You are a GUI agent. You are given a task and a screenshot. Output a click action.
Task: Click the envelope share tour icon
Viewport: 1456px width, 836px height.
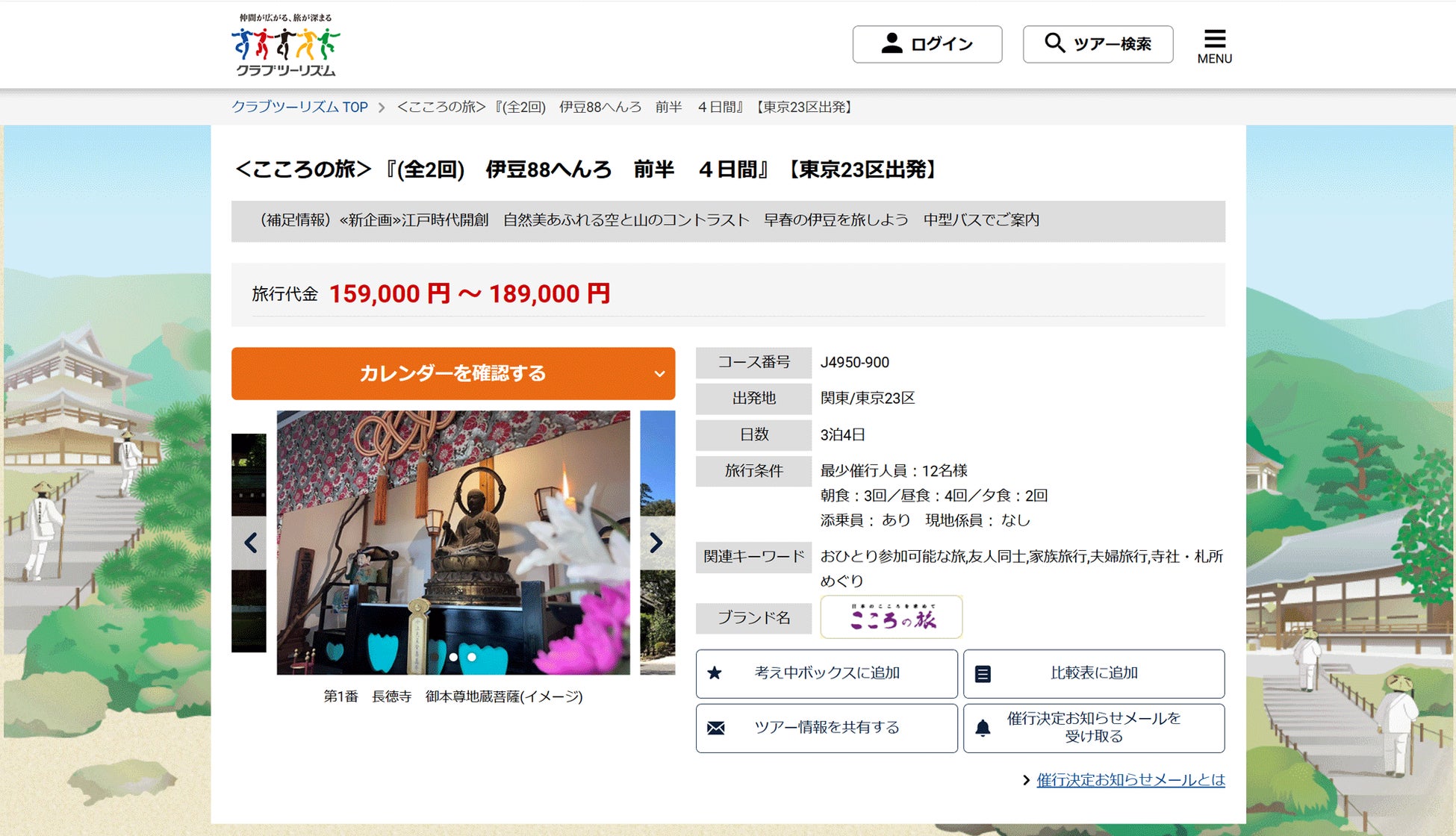pyautogui.click(x=715, y=728)
